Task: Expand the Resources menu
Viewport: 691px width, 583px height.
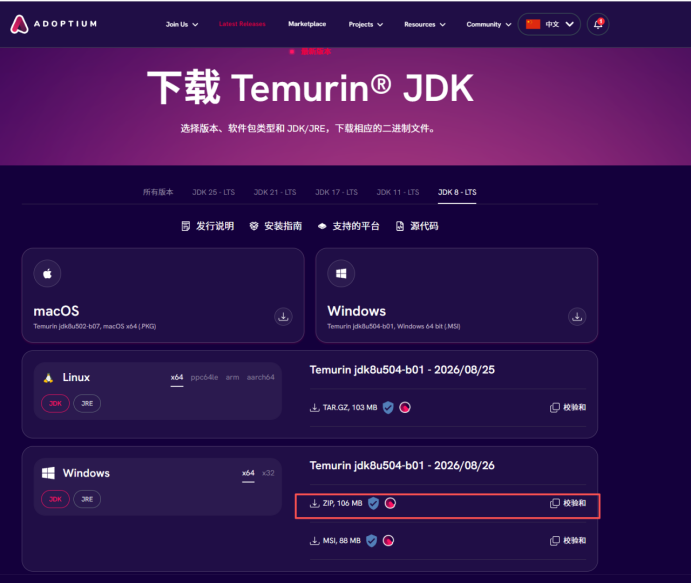Action: pos(425,25)
